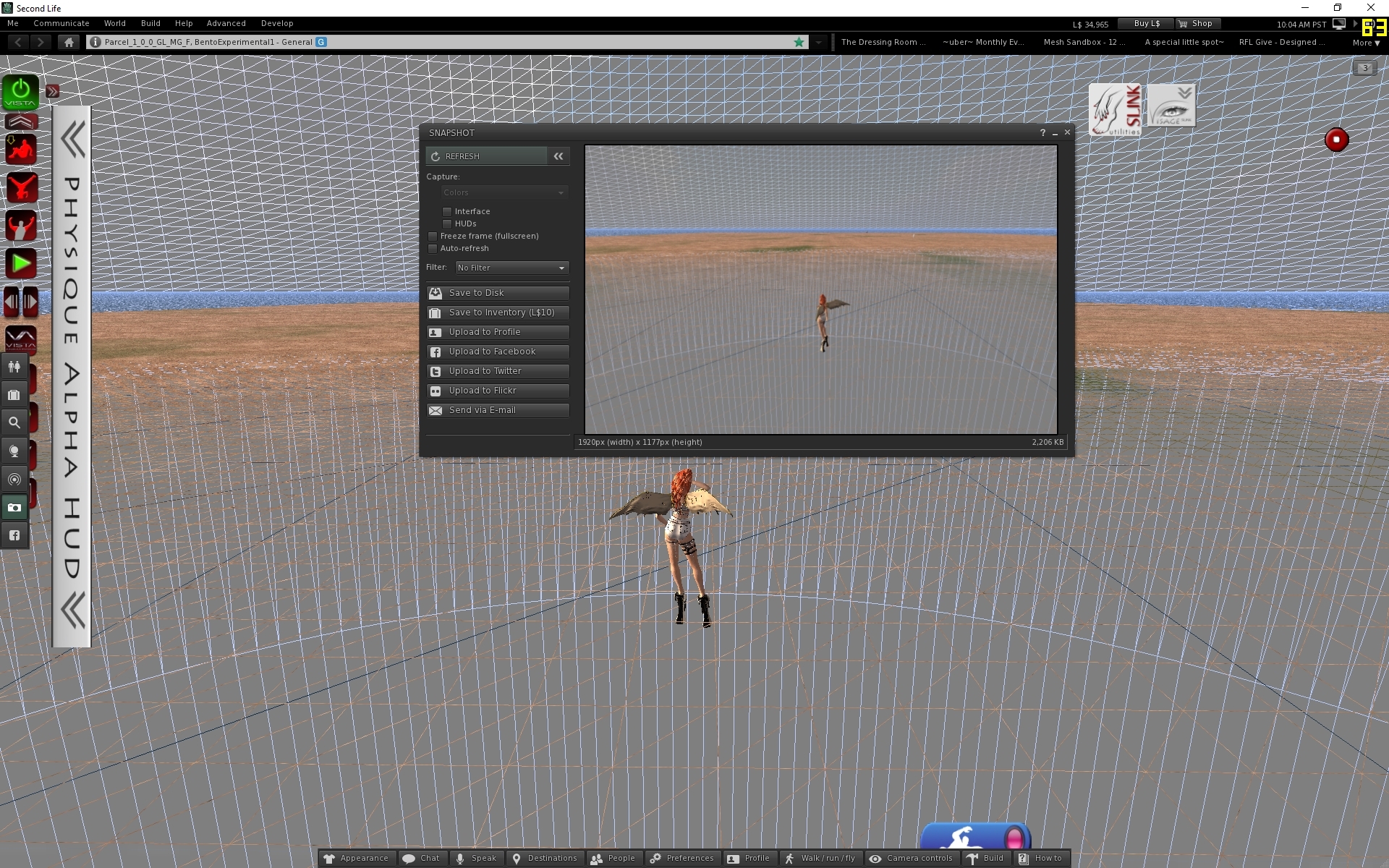Screen dimensions: 1389x868
Task: Open the notifications envelope showing 3
Action: 1364,68
